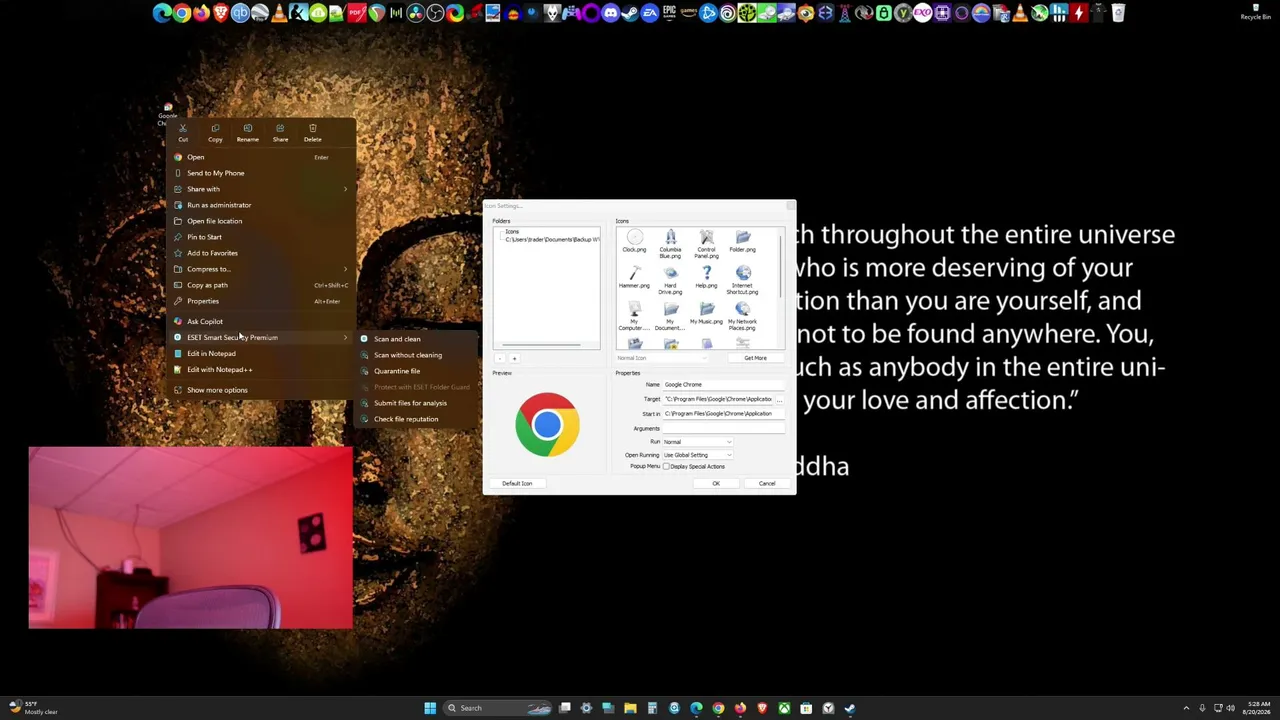Choose Submit files for analysis
The height and width of the screenshot is (720, 1280).
pos(415,403)
